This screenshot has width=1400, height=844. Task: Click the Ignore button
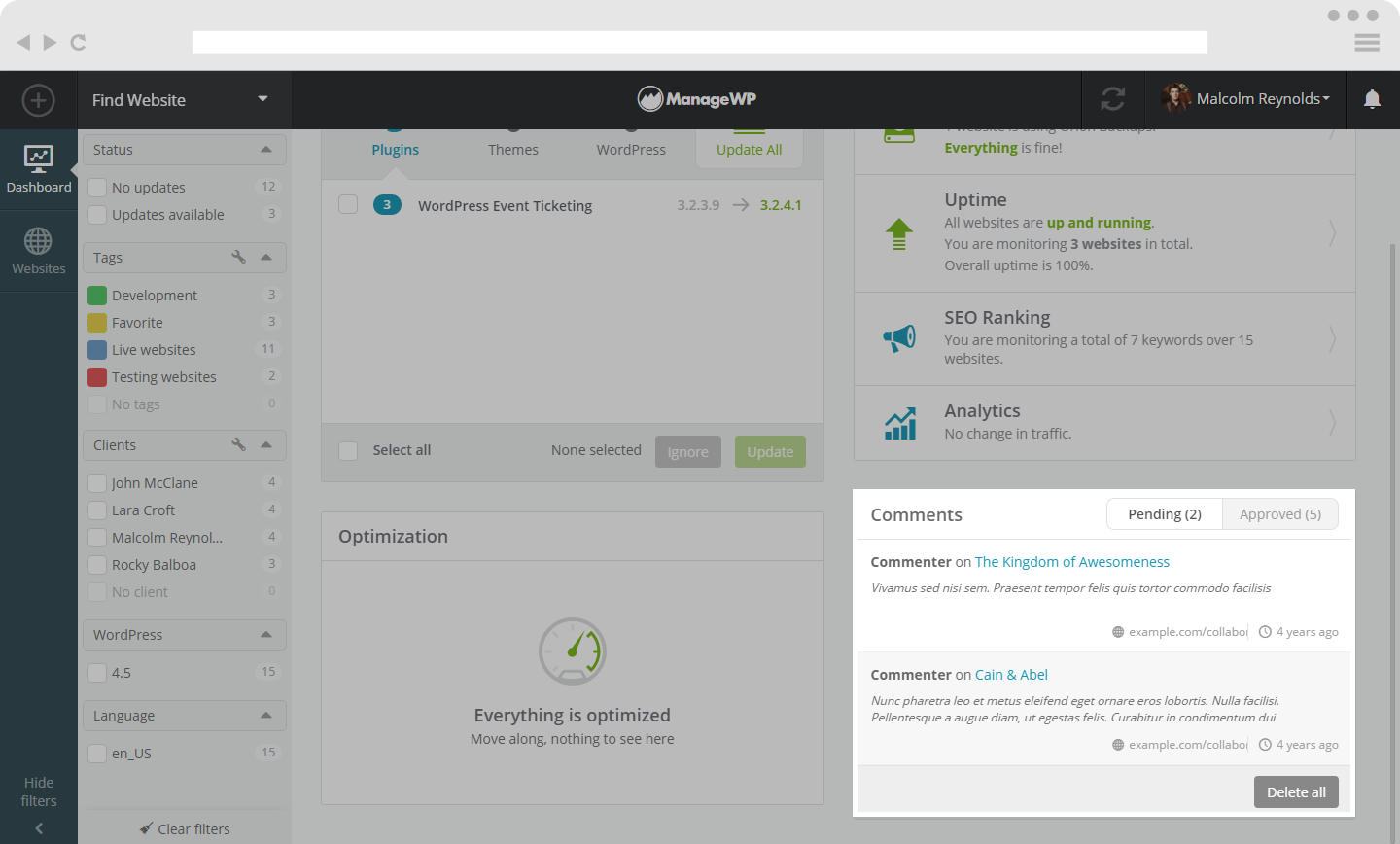[688, 451]
